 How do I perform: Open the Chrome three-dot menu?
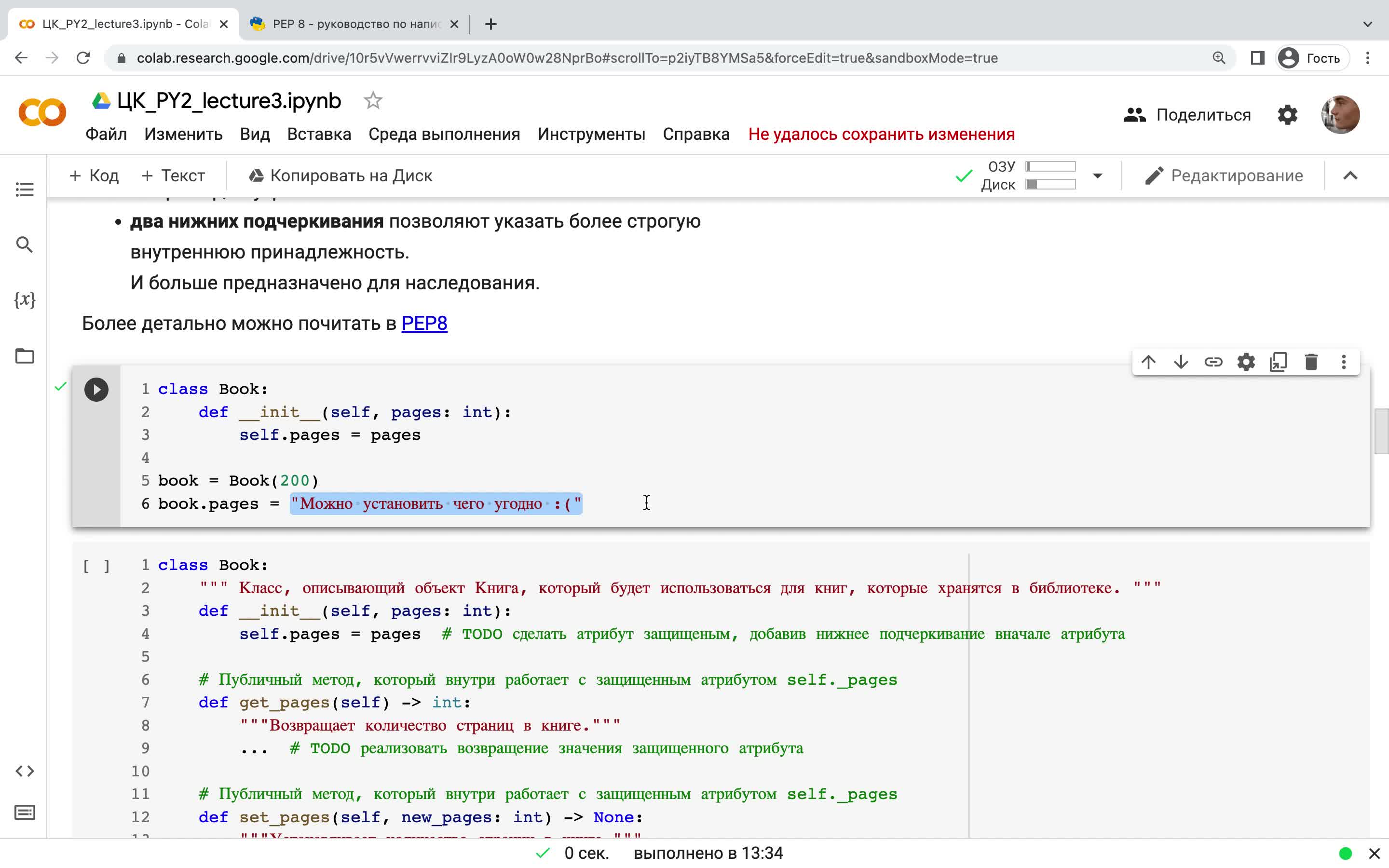pos(1368,58)
